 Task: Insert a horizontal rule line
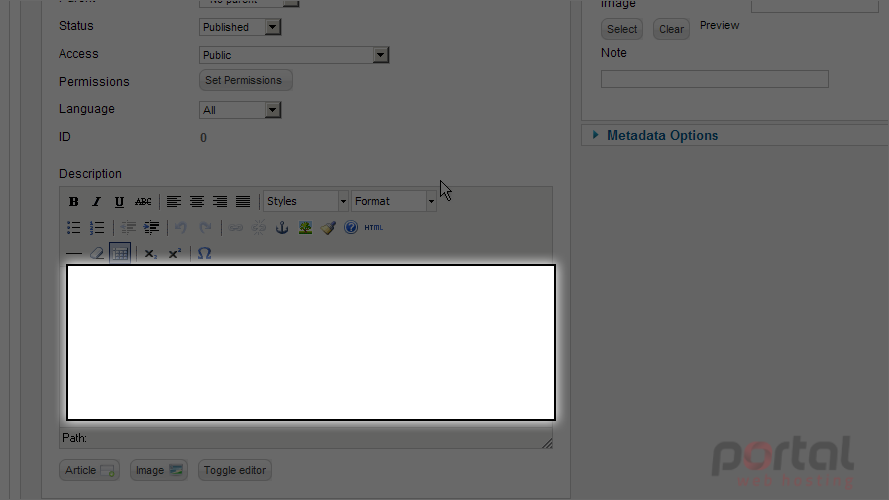point(74,253)
